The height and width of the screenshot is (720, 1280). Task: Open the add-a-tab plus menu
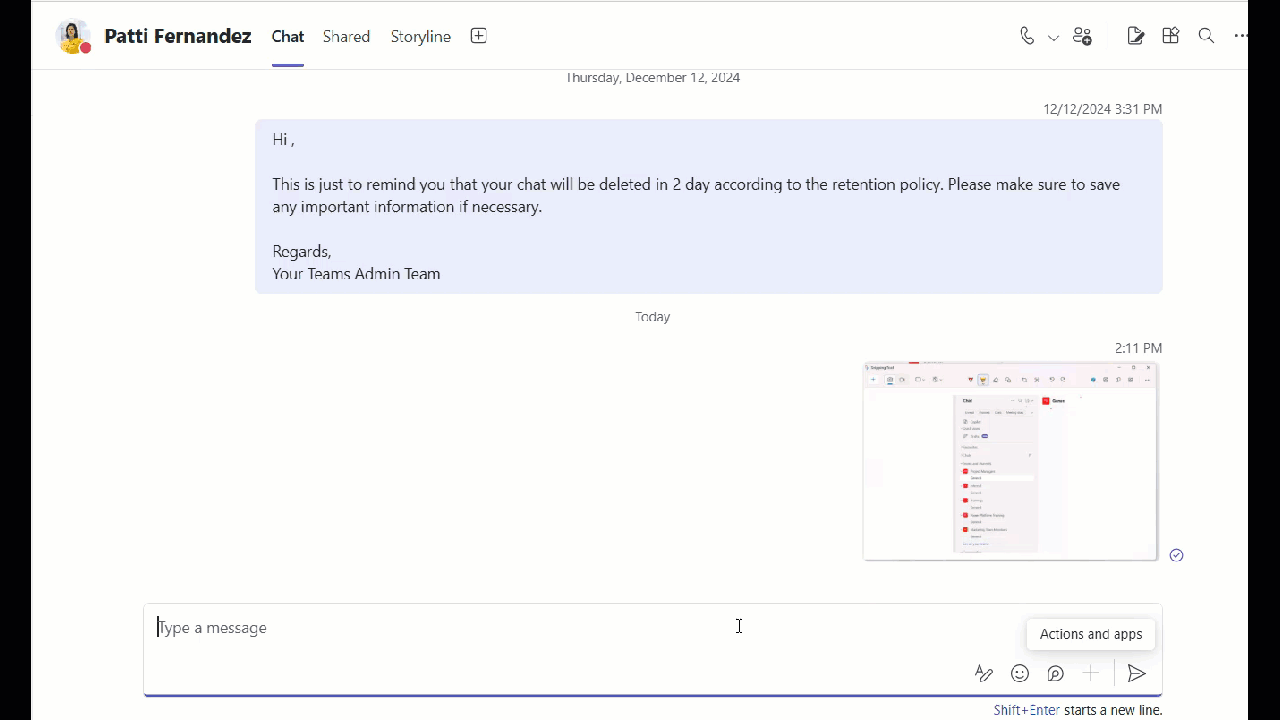point(478,36)
